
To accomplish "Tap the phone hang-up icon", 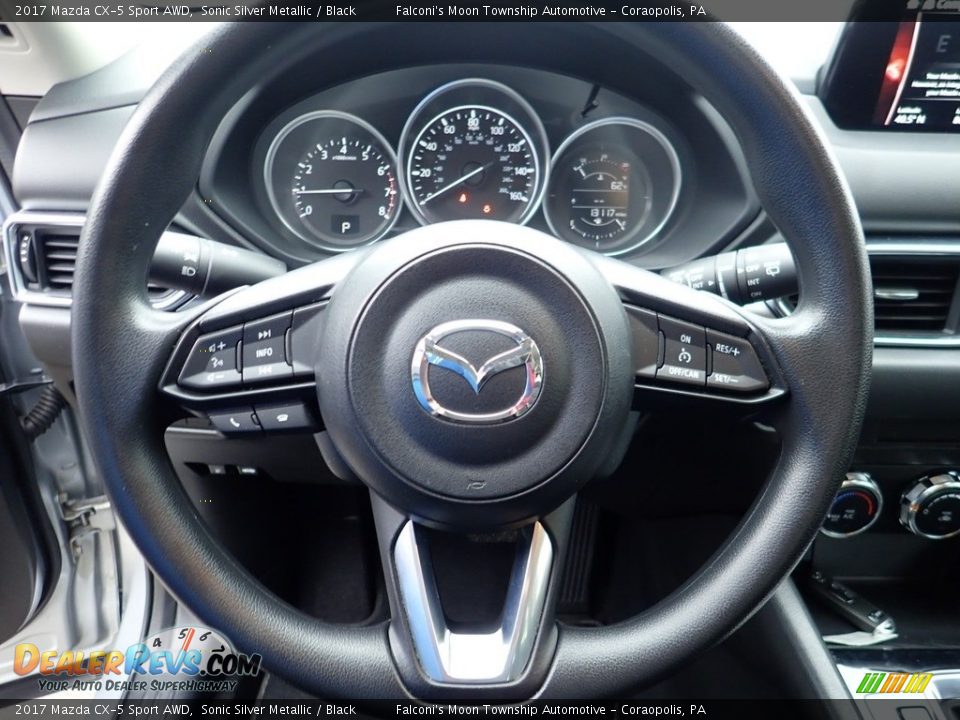I will click(282, 419).
